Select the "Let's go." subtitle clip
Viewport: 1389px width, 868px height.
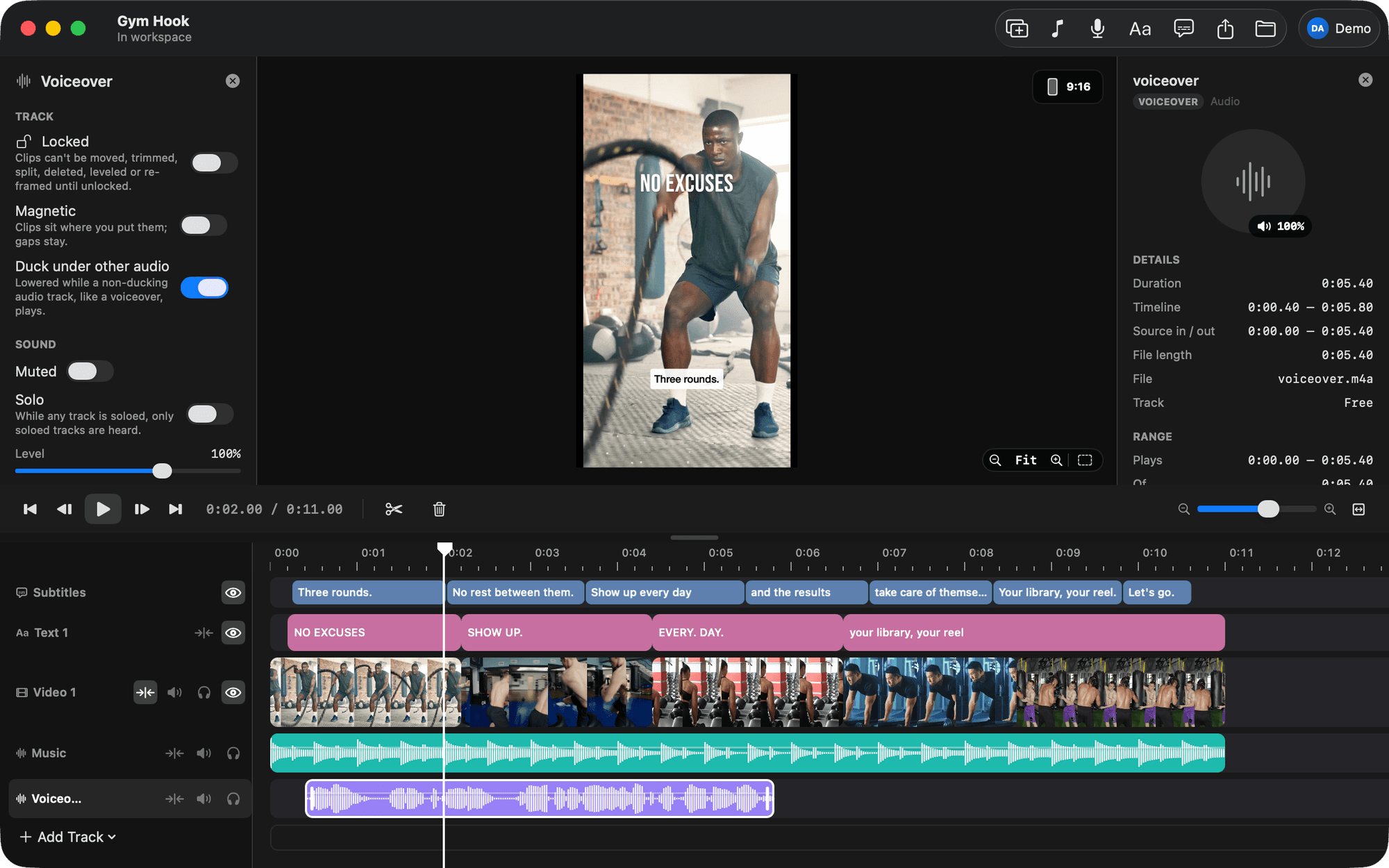coord(1157,592)
